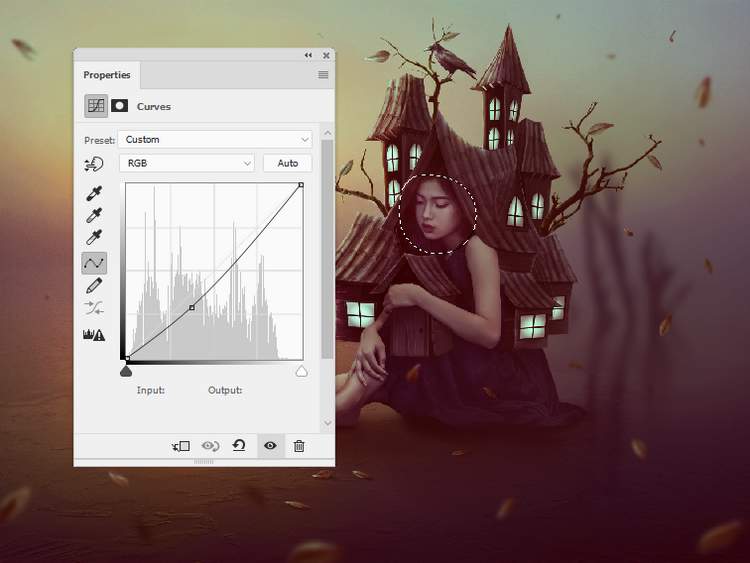Activate the on-image adjustment hand tool

pyautogui.click(x=94, y=164)
